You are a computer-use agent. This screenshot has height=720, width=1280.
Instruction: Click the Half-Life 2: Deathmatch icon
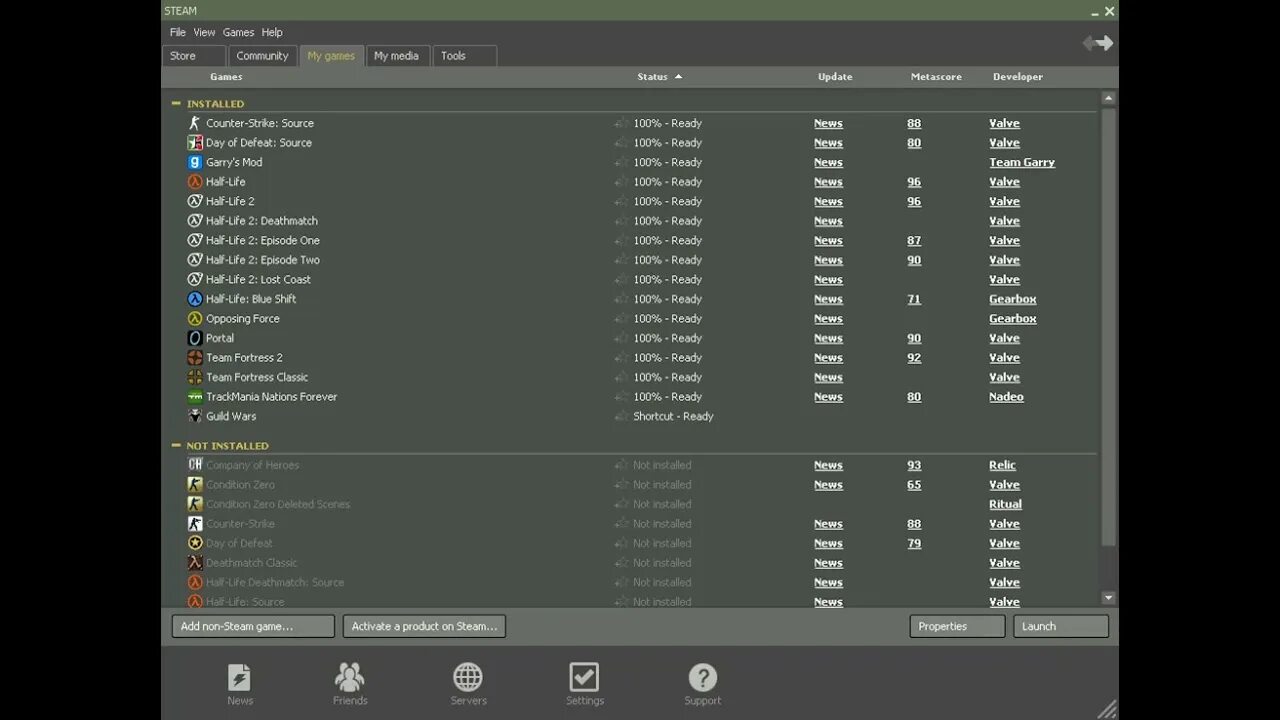pos(195,221)
